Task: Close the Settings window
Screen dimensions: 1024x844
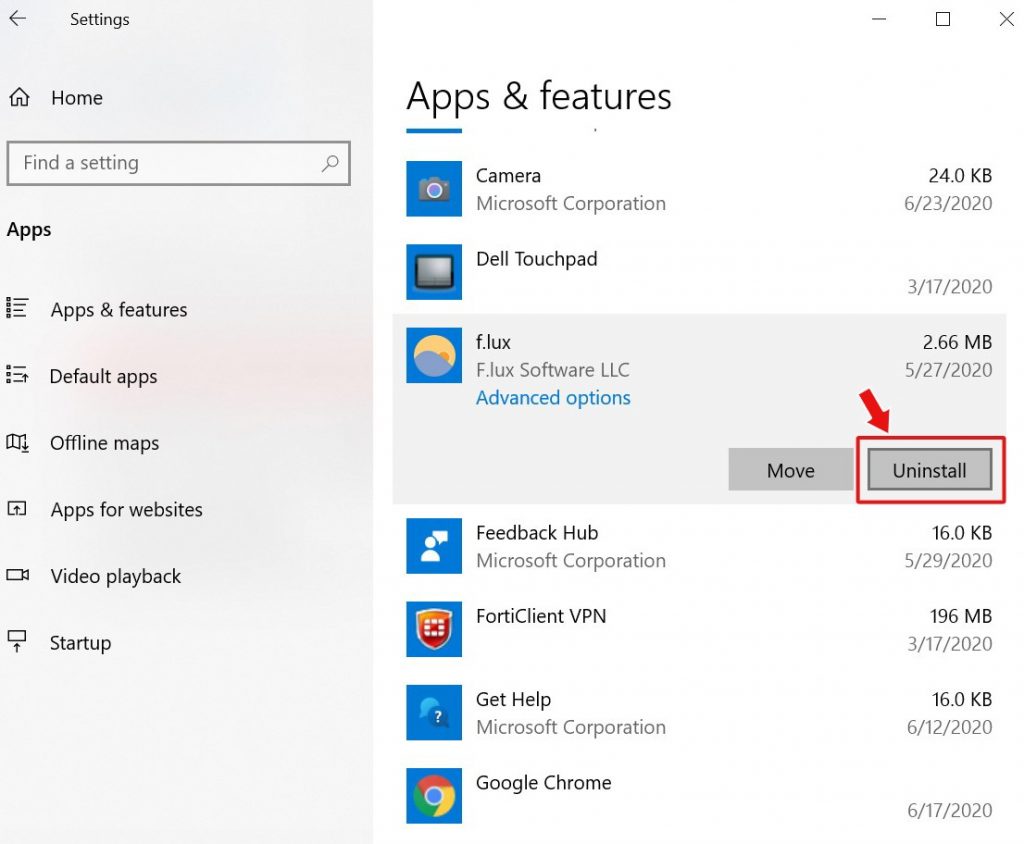Action: click(1006, 19)
